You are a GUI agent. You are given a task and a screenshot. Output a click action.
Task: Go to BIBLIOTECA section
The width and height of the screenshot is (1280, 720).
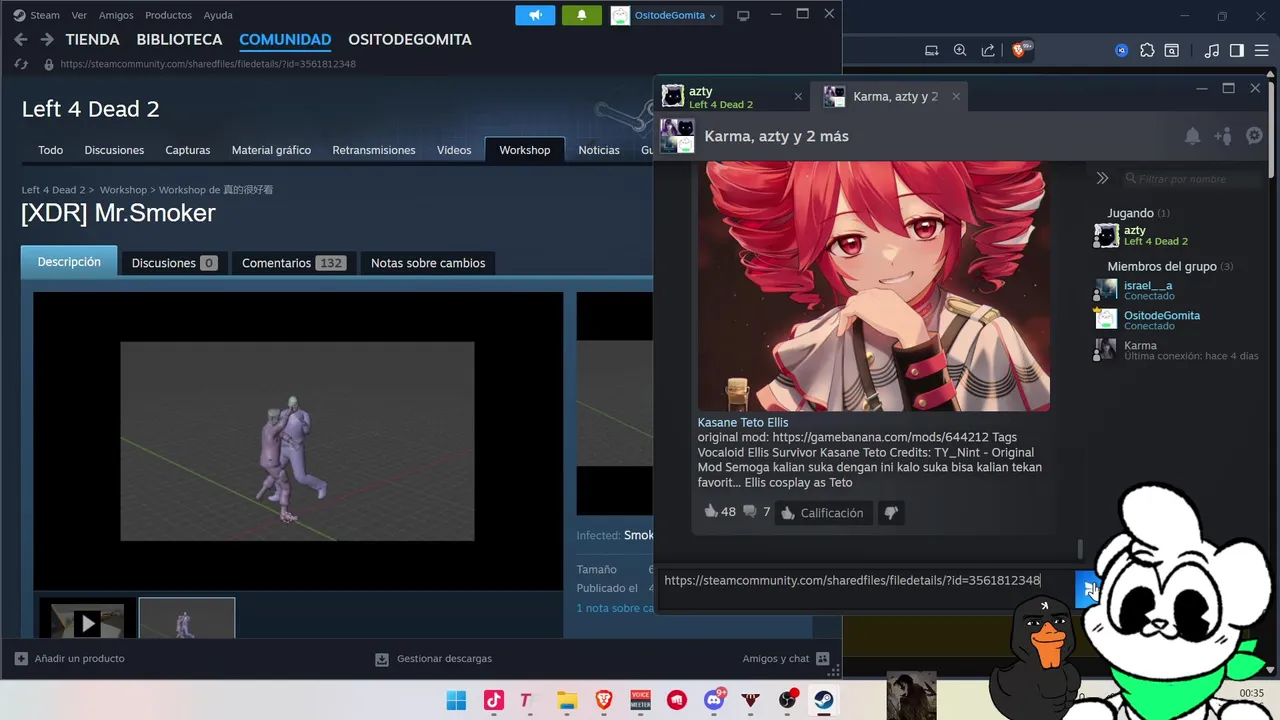(179, 40)
